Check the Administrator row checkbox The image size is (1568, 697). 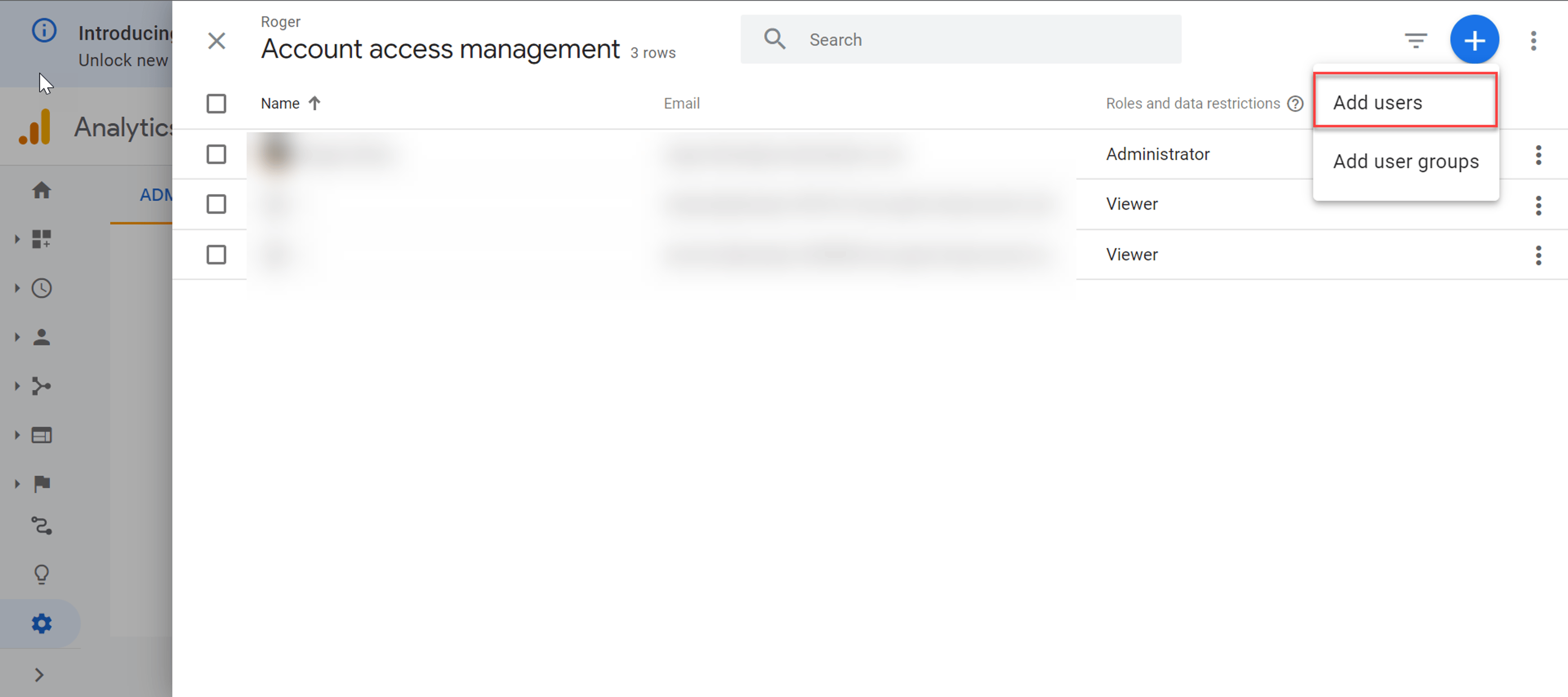click(216, 154)
